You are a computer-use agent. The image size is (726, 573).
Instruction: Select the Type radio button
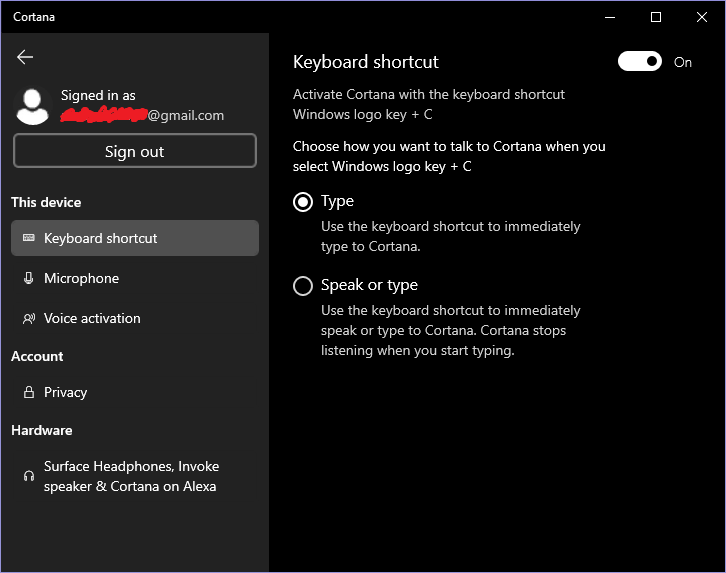tap(303, 202)
